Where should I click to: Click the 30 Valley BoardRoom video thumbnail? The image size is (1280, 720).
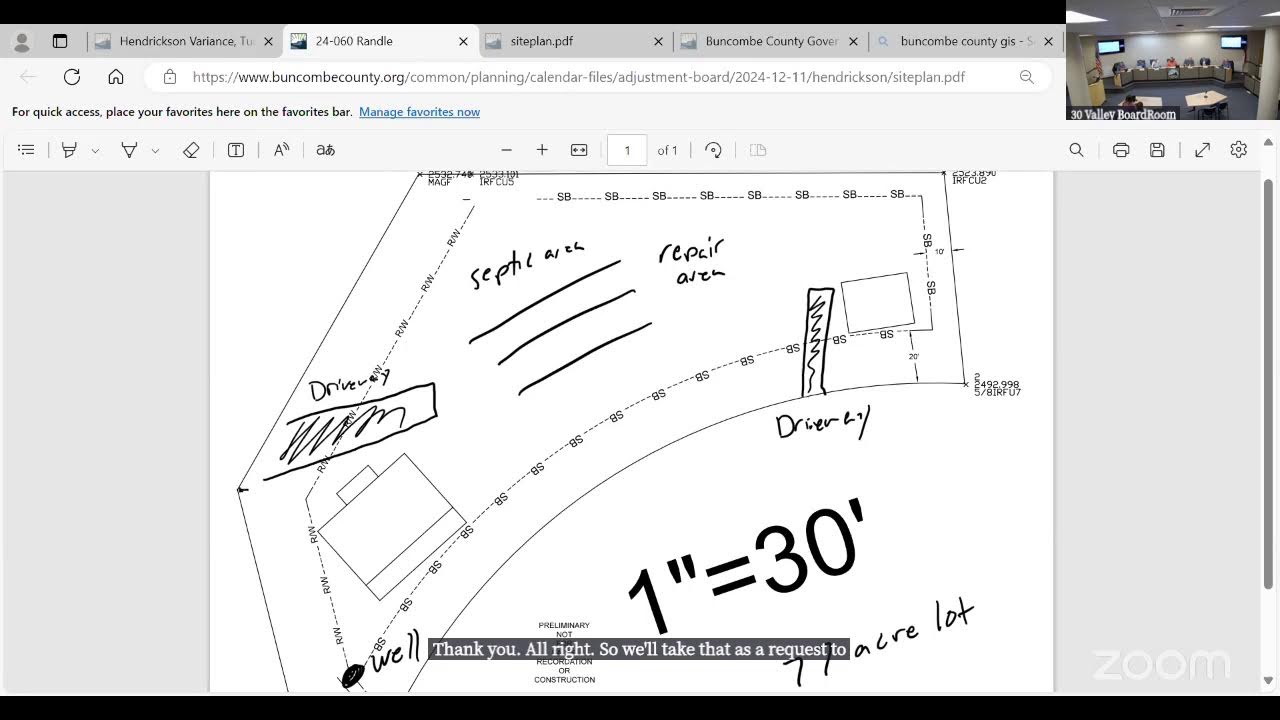click(x=1173, y=60)
